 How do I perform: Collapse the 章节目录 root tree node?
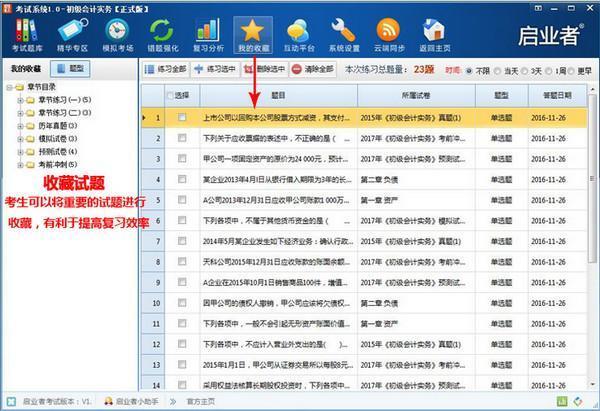click(x=9, y=88)
